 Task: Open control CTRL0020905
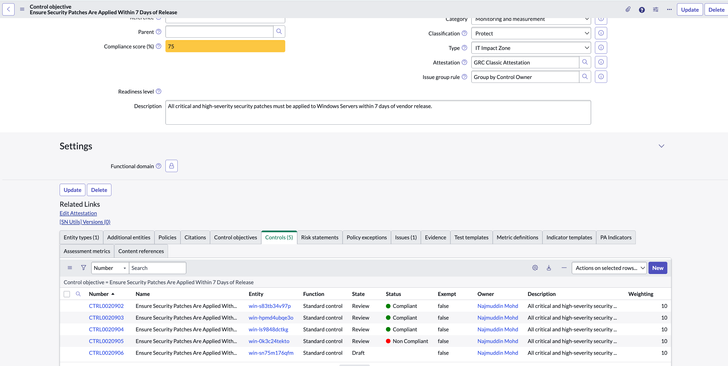click(x=106, y=341)
